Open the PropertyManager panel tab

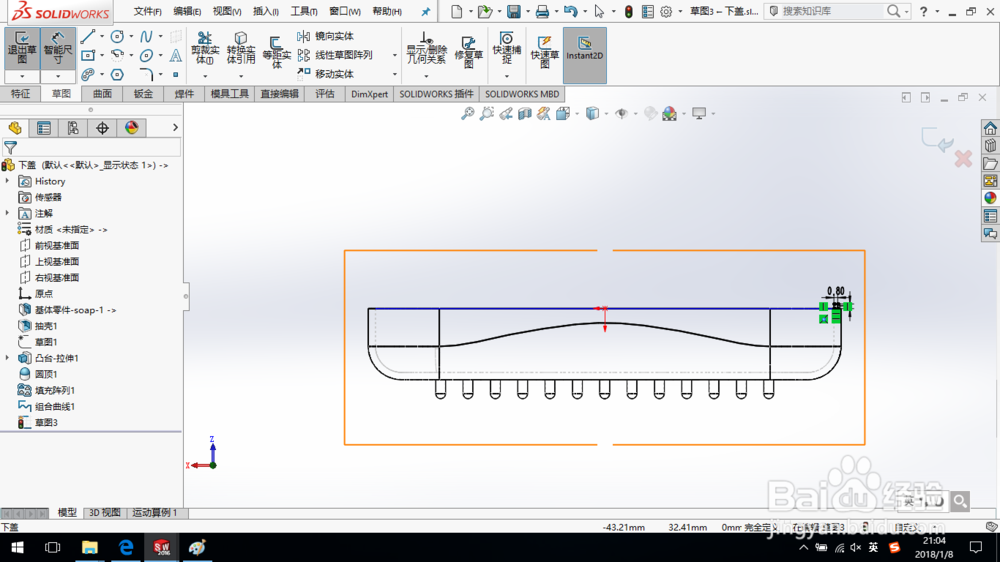(x=44, y=128)
